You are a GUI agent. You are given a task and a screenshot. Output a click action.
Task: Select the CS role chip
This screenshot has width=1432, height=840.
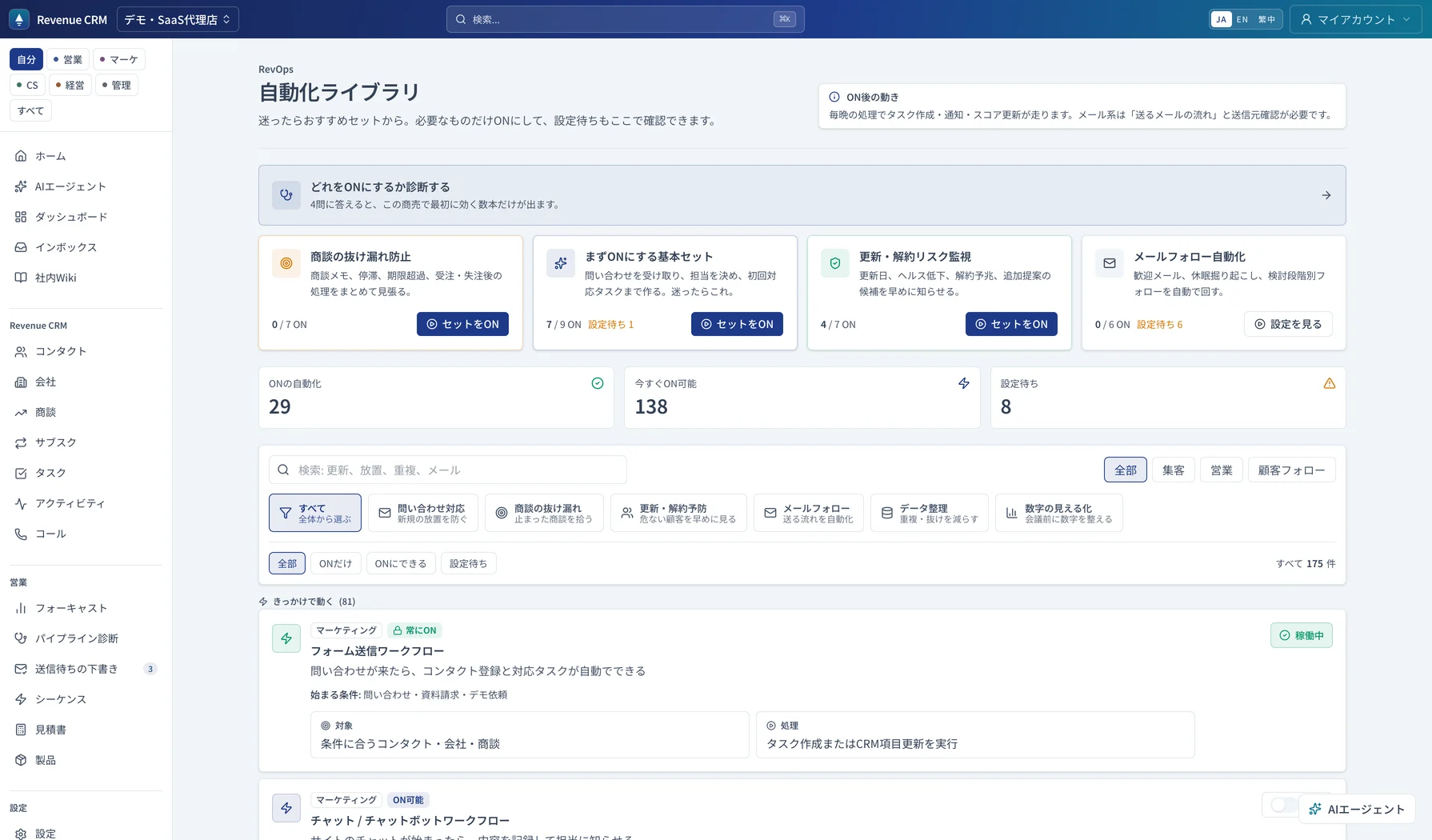point(27,85)
